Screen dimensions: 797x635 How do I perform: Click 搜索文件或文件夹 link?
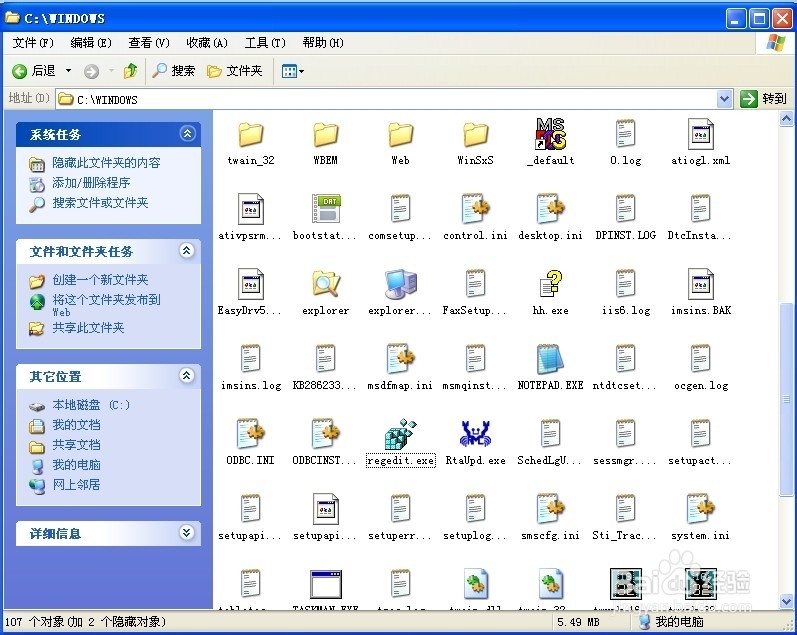(100, 203)
